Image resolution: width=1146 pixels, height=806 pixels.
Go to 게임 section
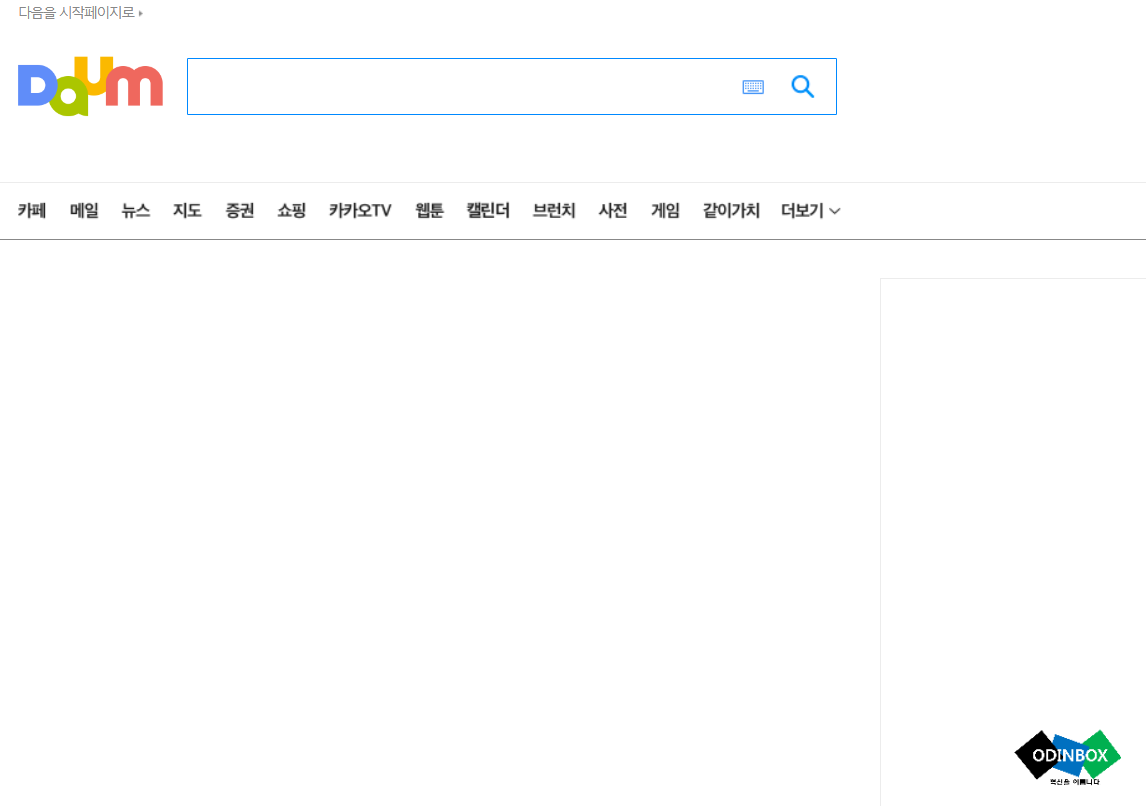666,210
